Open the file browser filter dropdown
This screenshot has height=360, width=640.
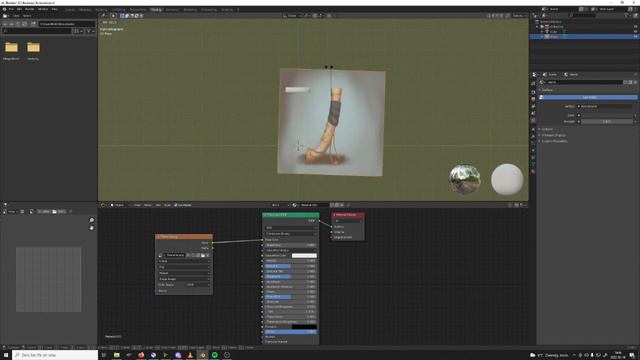90,31
